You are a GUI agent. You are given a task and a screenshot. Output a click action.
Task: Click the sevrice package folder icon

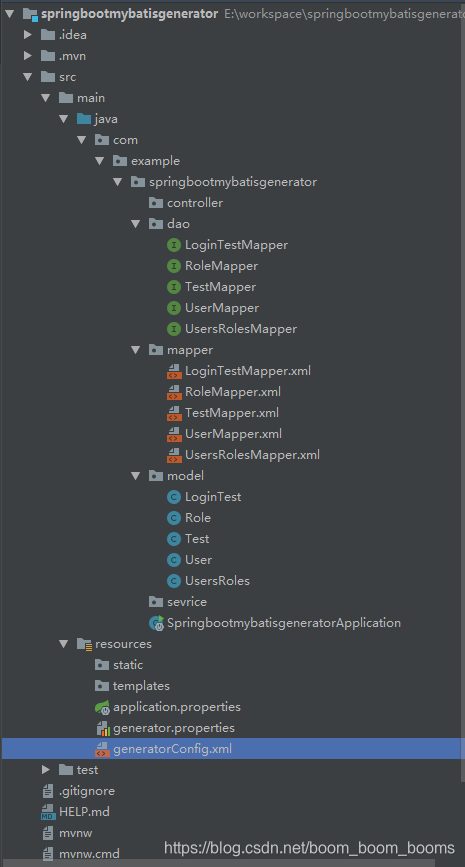point(156,602)
